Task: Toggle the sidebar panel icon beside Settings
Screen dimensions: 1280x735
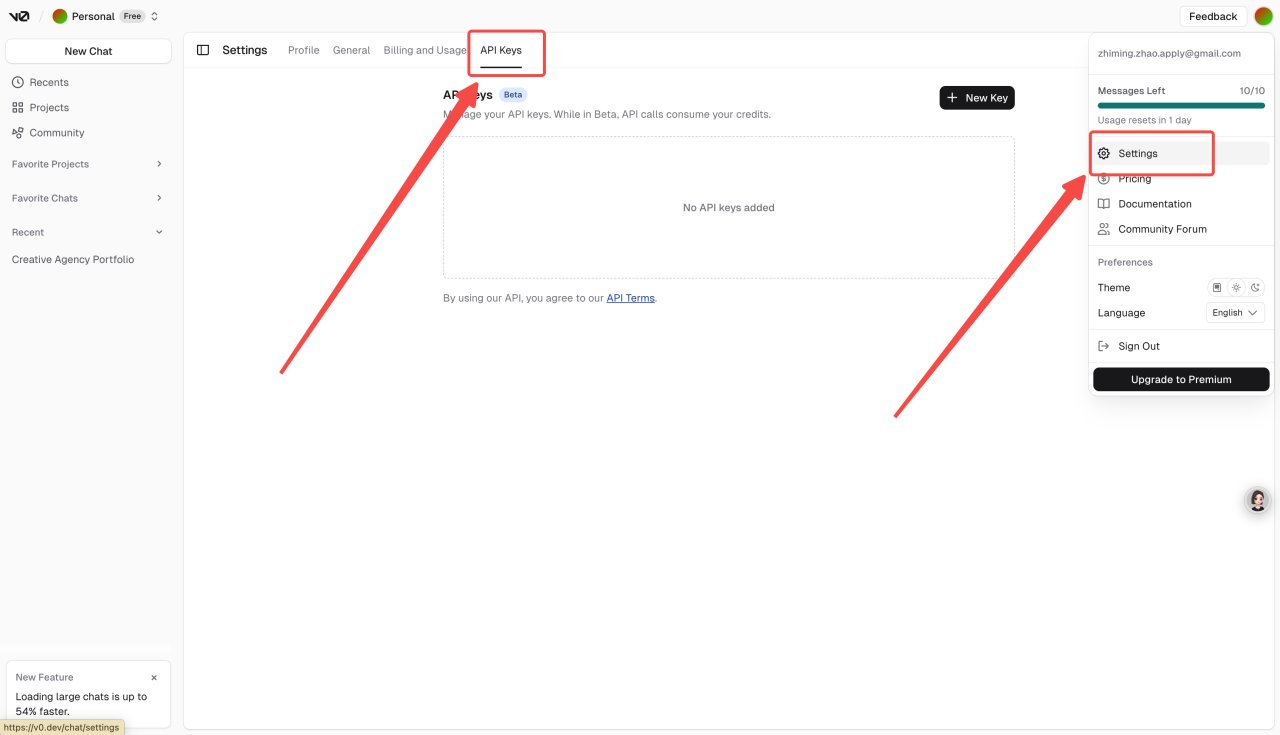Action: pos(203,50)
